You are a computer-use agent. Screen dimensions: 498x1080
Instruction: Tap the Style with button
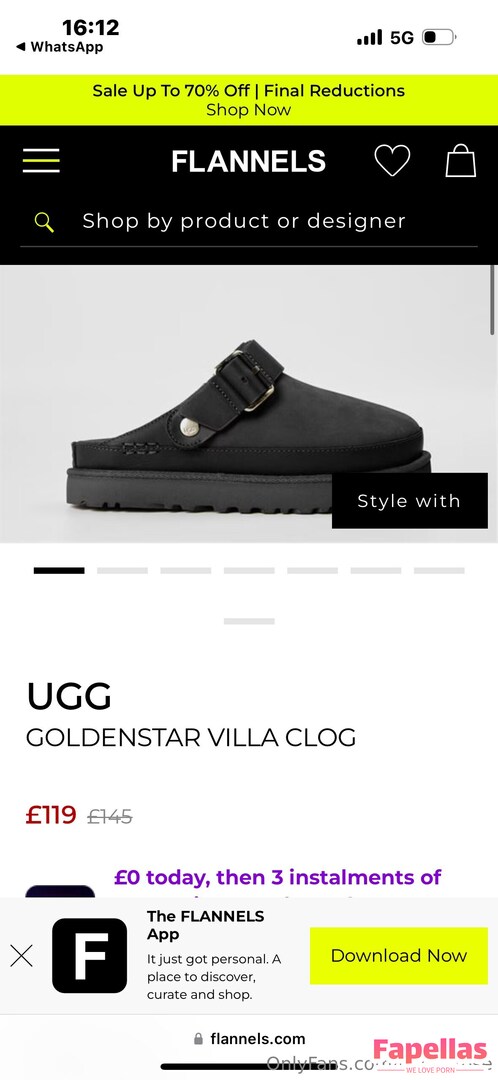tap(410, 501)
